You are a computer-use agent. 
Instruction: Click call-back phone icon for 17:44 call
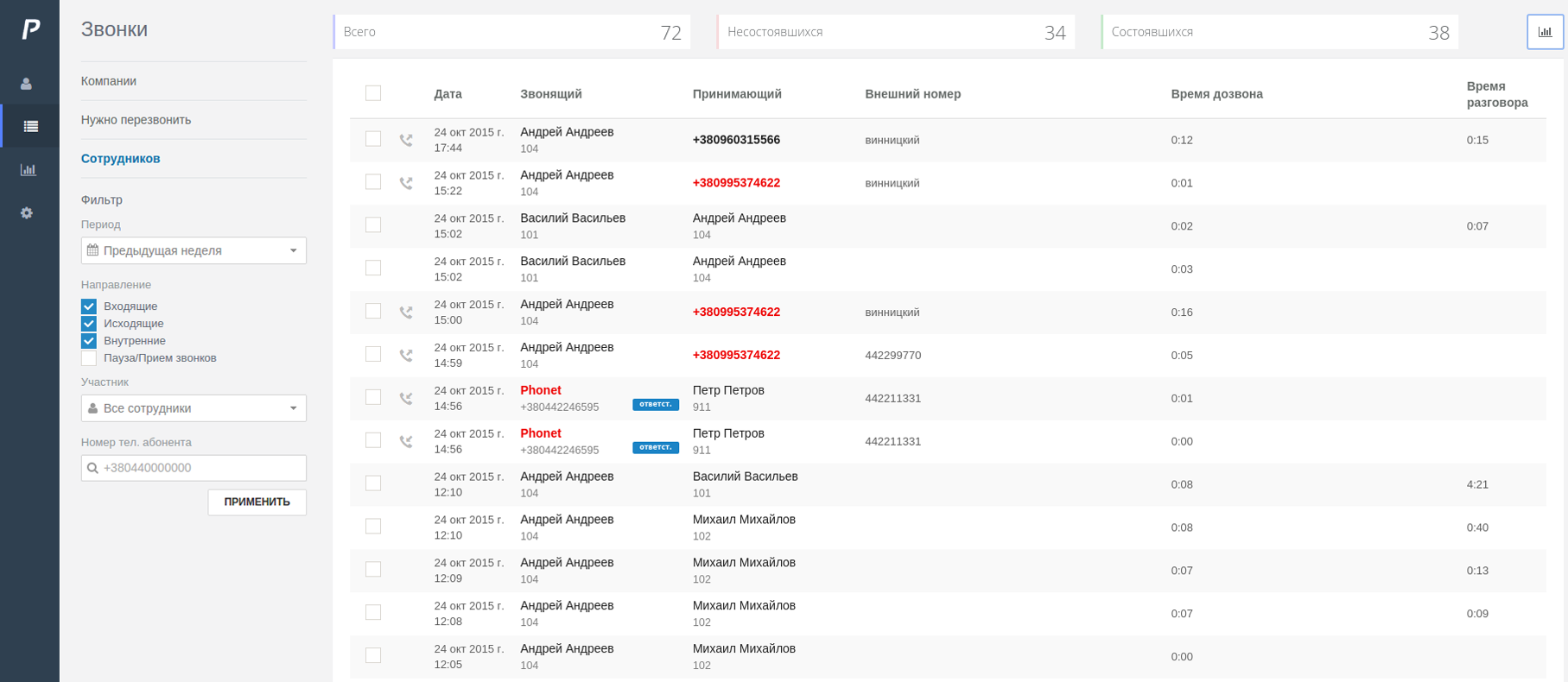(406, 140)
